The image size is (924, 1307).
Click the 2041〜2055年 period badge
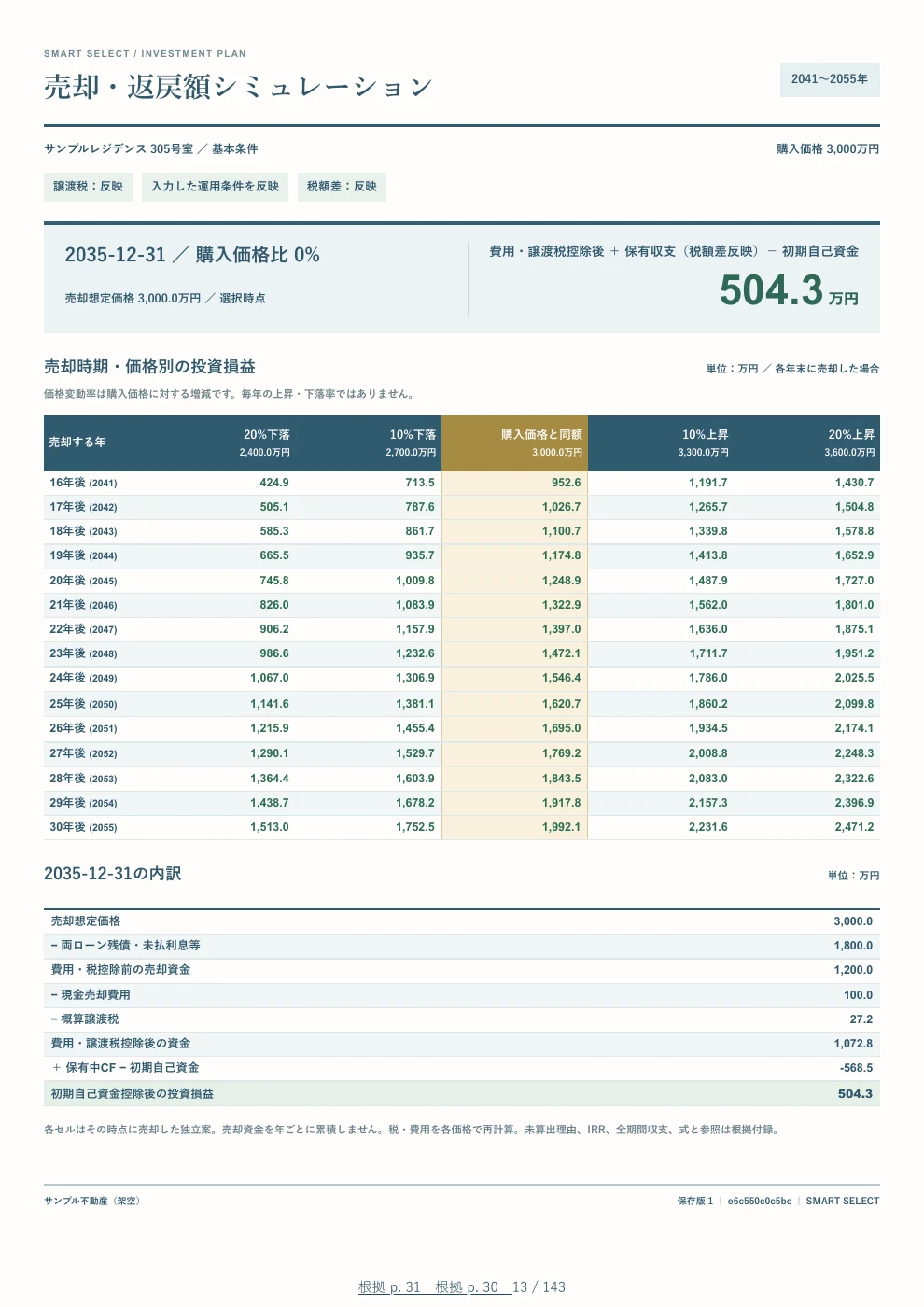[x=830, y=79]
